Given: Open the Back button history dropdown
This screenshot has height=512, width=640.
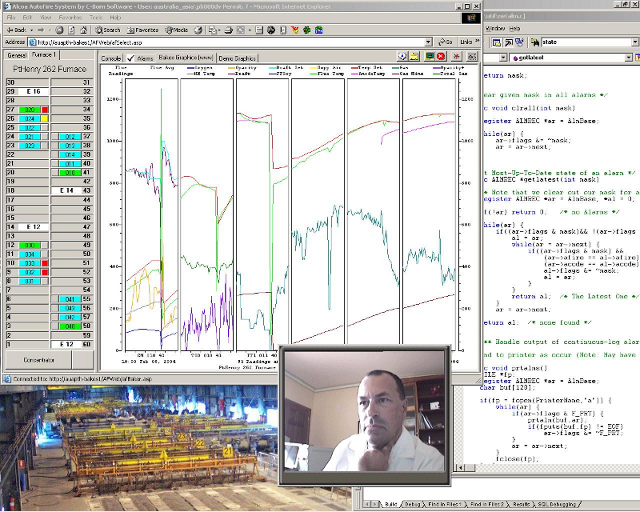Looking at the screenshot, I should point(31,30).
